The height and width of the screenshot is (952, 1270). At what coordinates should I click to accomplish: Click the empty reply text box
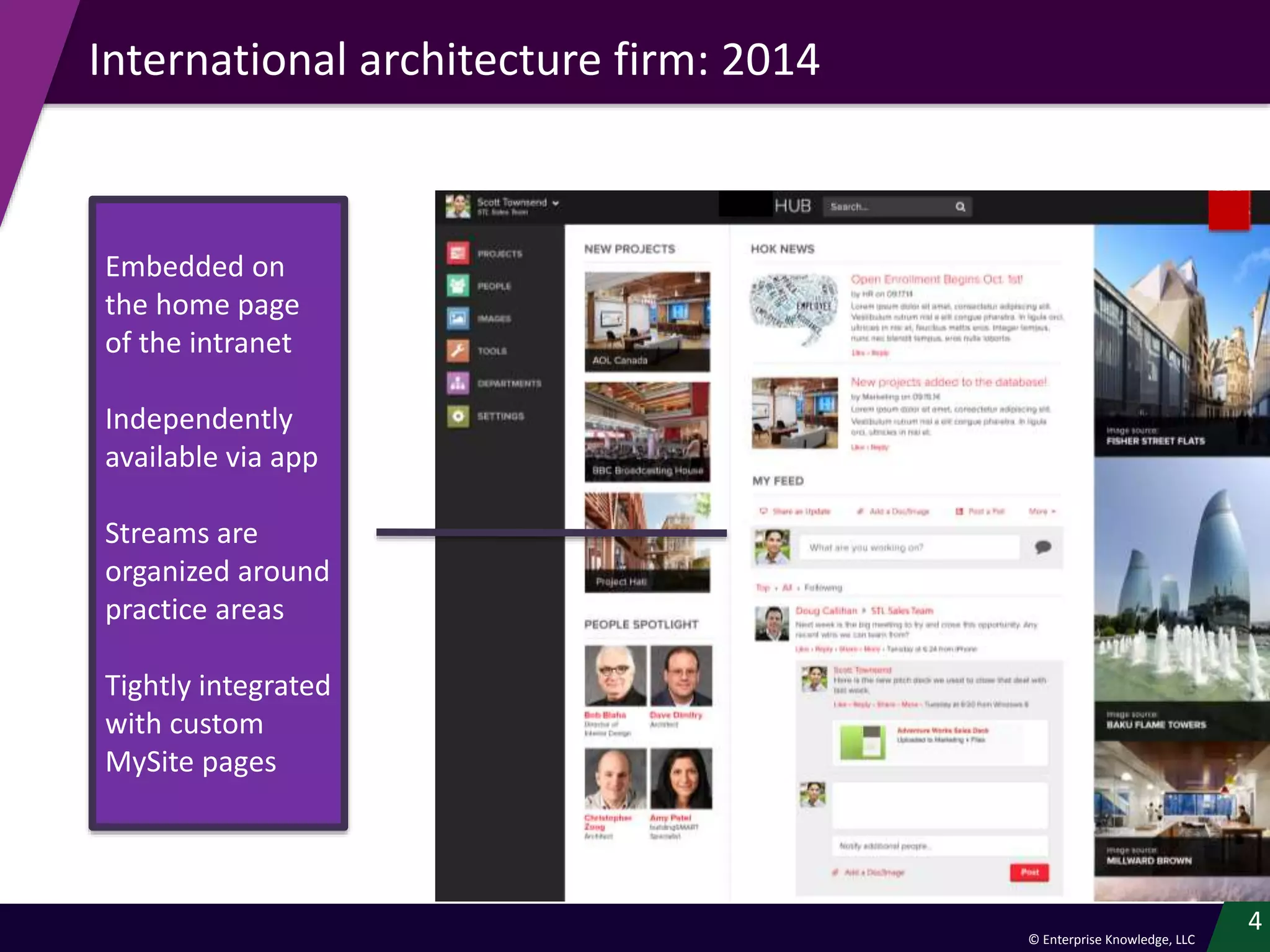point(939,806)
